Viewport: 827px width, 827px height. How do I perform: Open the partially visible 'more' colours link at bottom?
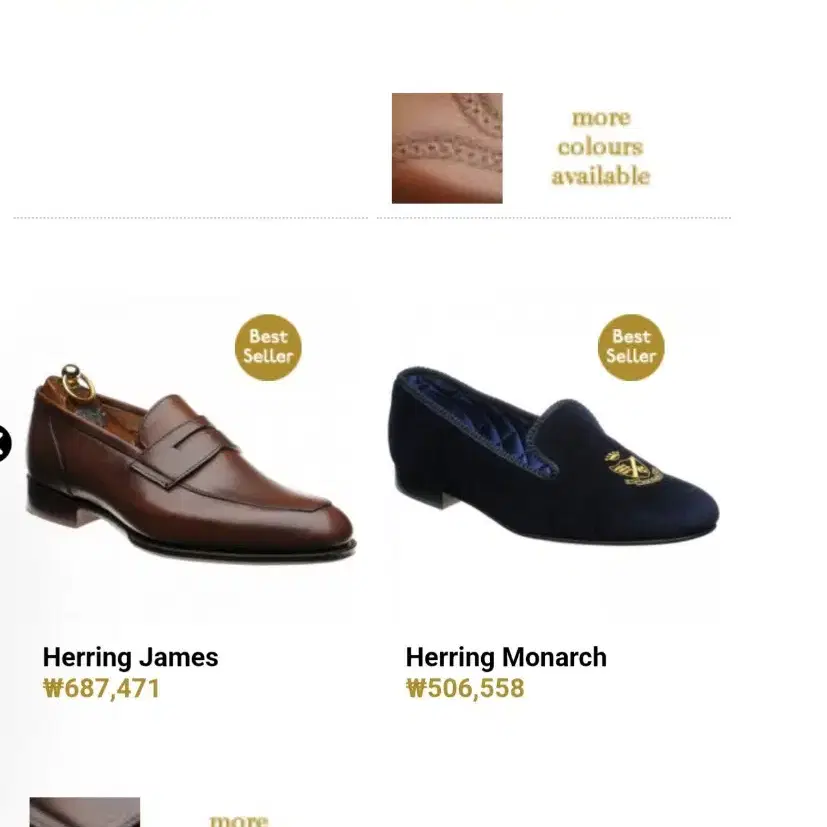pos(238,821)
